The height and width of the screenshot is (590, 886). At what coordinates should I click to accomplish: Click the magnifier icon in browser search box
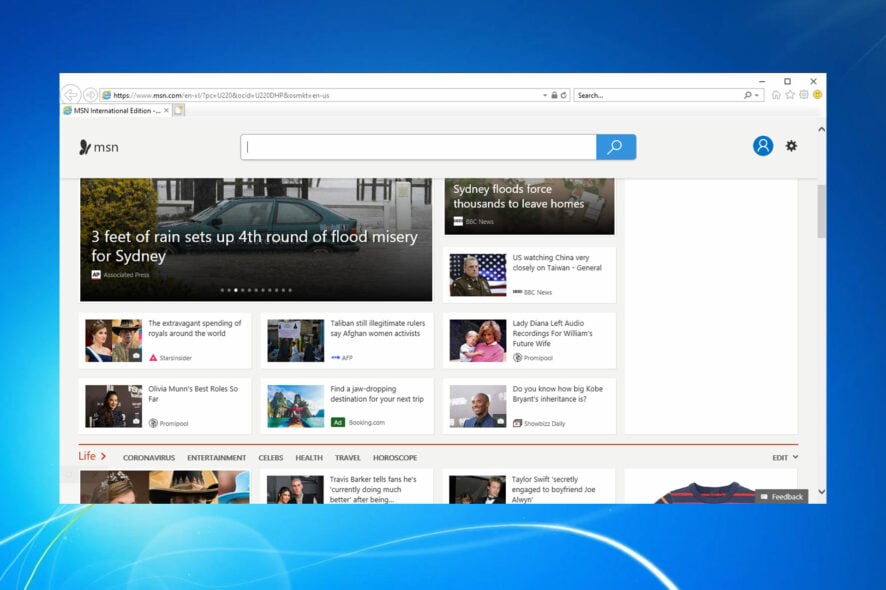coord(748,95)
